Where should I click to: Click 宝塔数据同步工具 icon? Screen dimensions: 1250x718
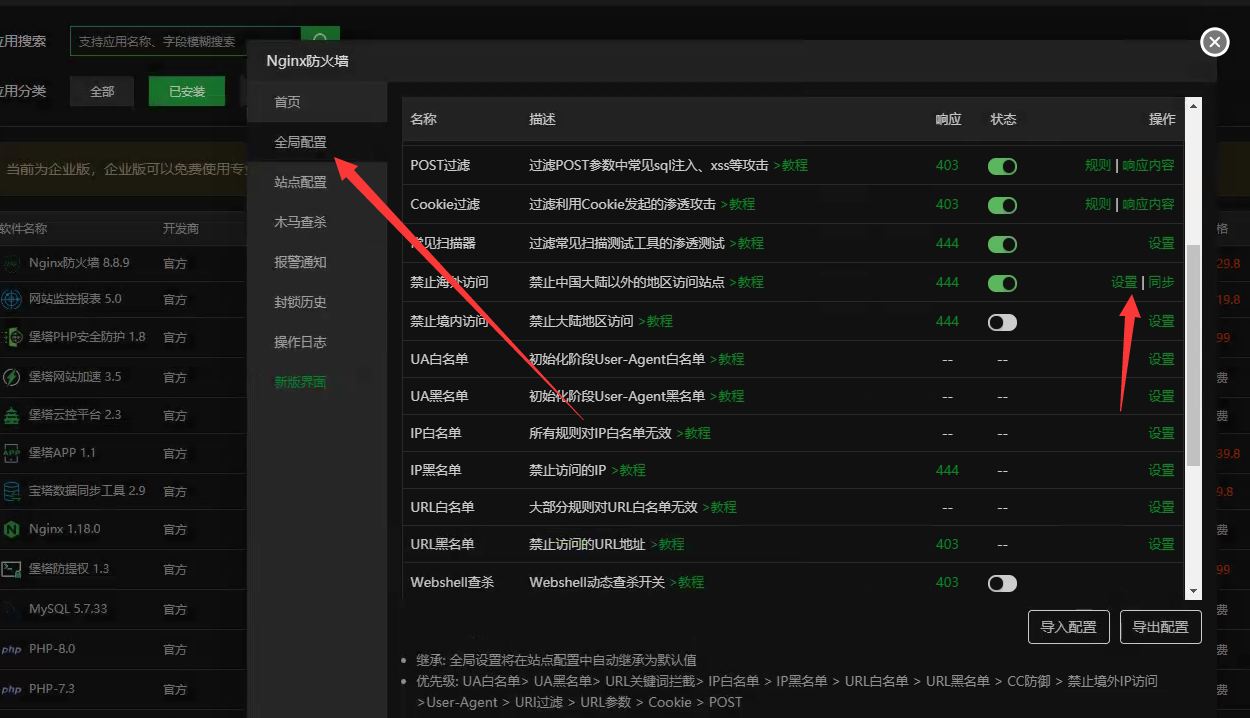pyautogui.click(x=11, y=491)
